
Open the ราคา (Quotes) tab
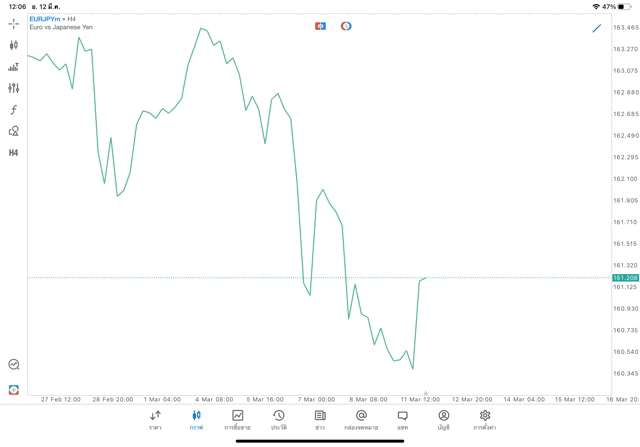coord(155,420)
